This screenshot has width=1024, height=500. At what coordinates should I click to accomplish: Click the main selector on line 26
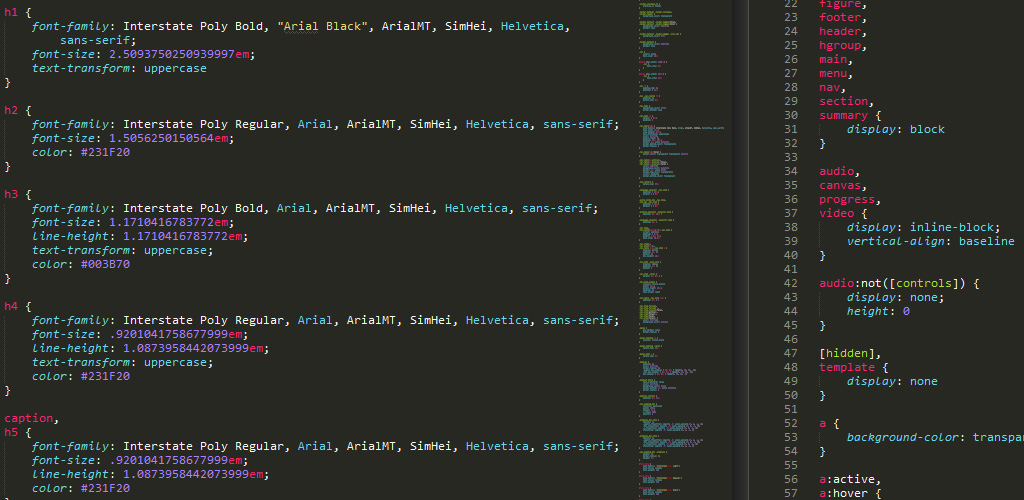pyautogui.click(x=831, y=59)
